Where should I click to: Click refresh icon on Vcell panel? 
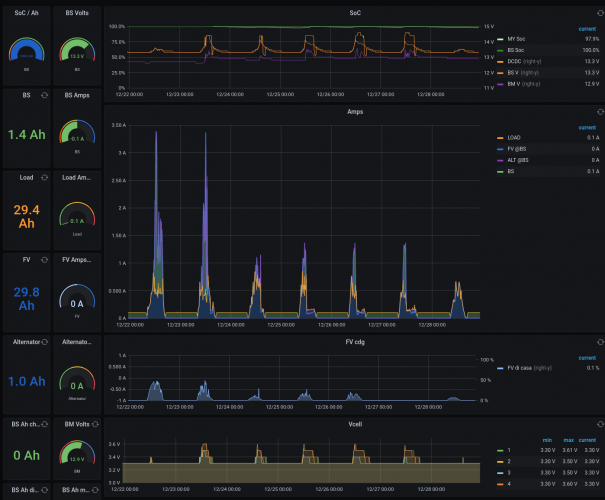pyautogui.click(x=598, y=425)
